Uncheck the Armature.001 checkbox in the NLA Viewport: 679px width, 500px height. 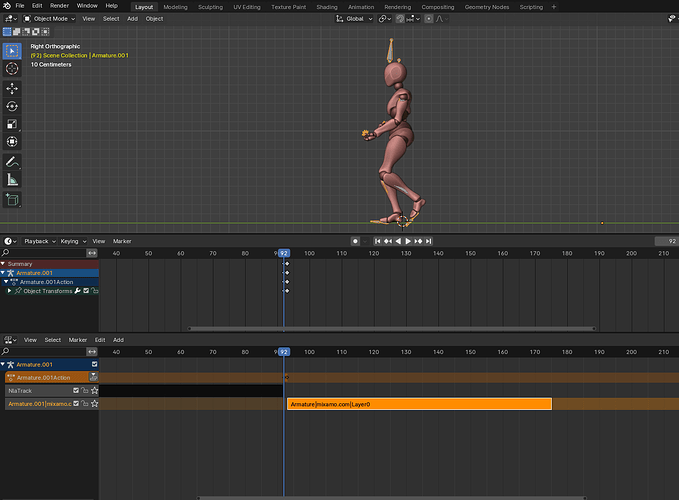click(94, 365)
